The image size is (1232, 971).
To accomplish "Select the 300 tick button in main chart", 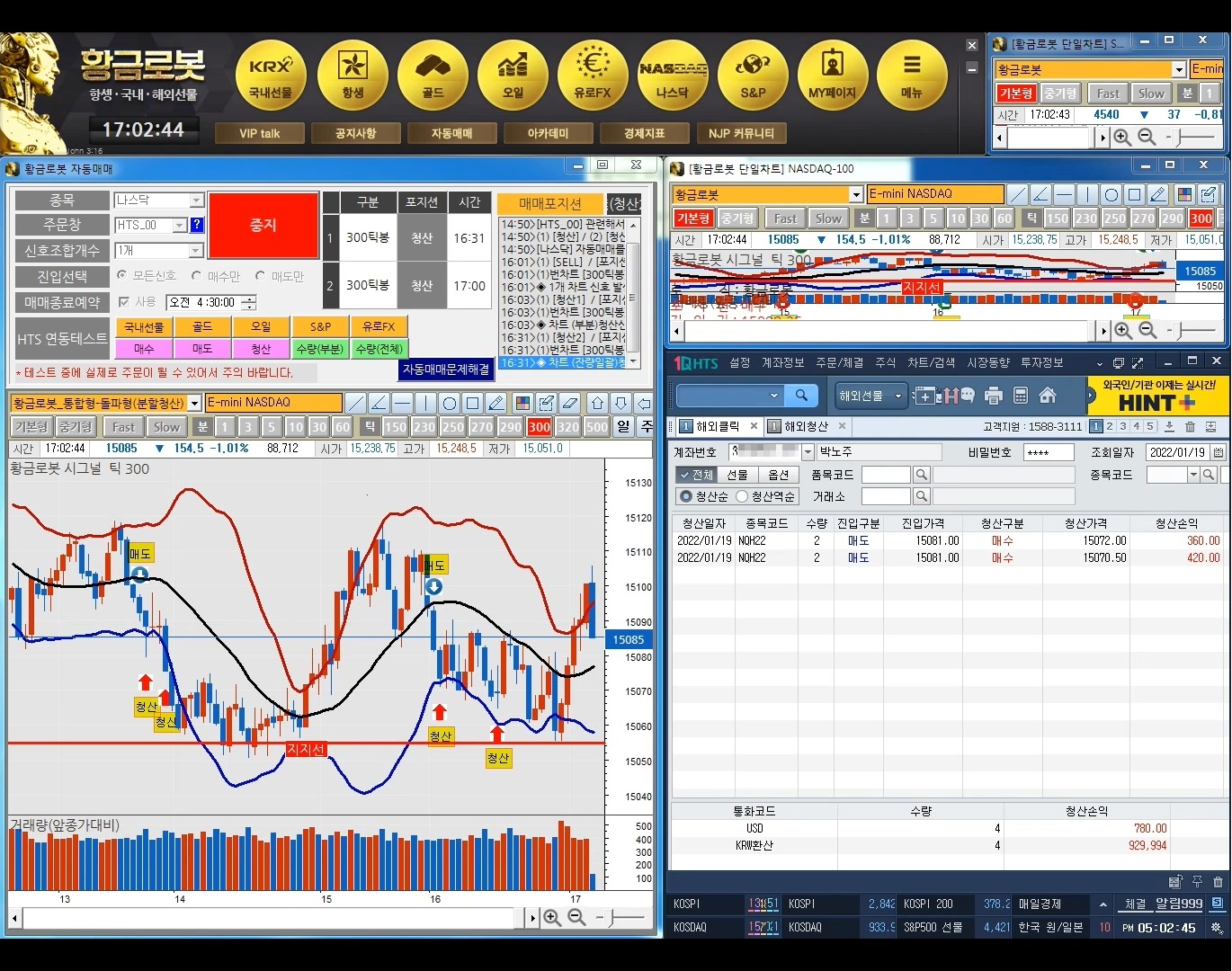I will click(x=540, y=427).
